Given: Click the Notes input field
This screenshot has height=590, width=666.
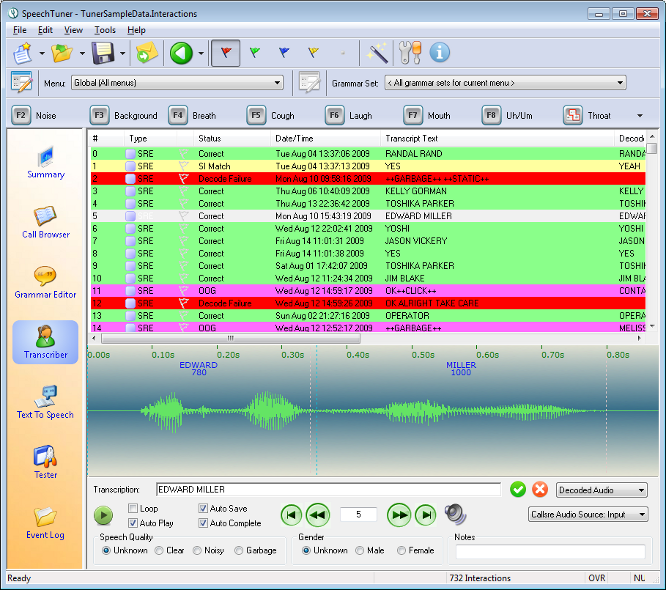Looking at the screenshot, I should click(550, 551).
